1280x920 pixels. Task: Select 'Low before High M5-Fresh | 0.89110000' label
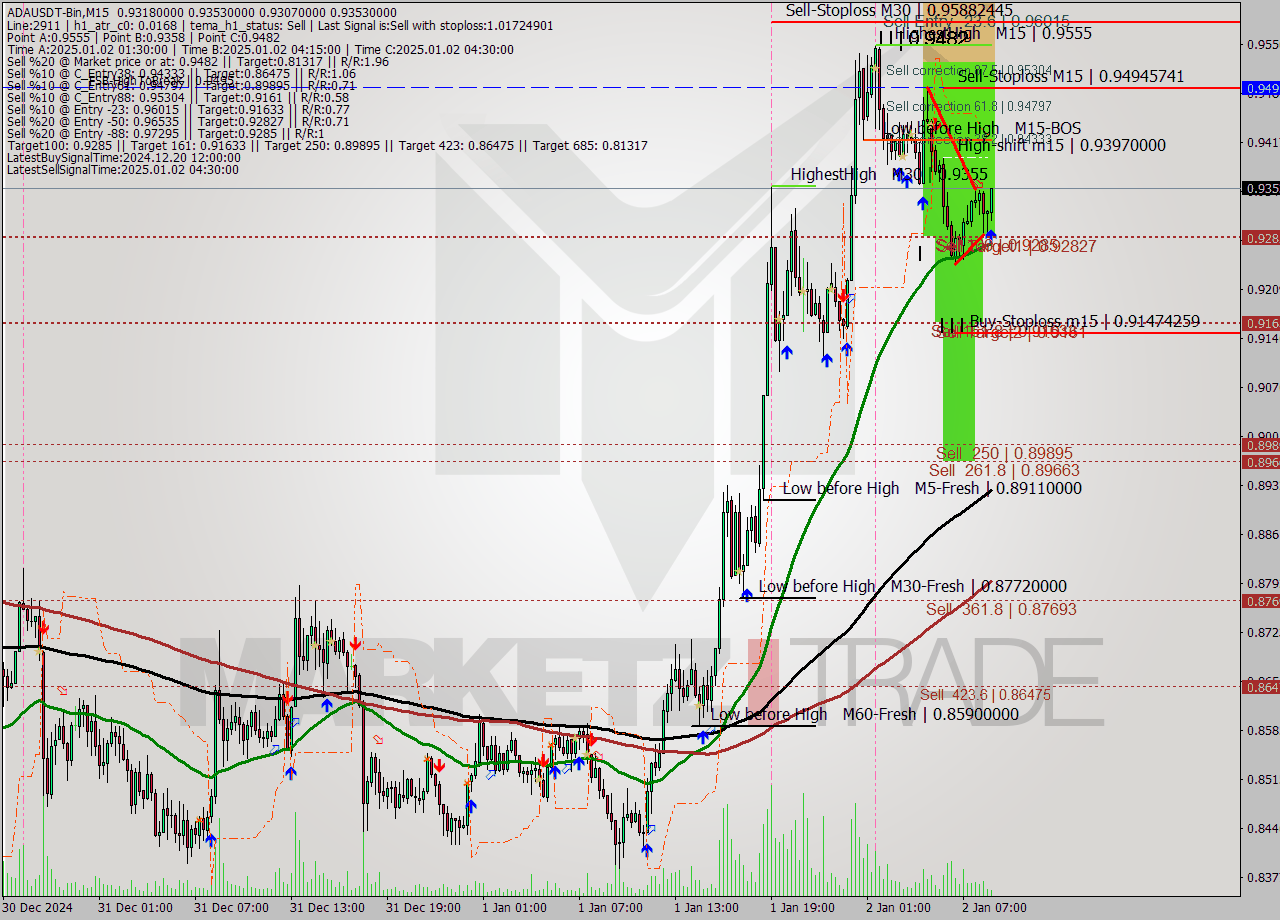pos(932,489)
